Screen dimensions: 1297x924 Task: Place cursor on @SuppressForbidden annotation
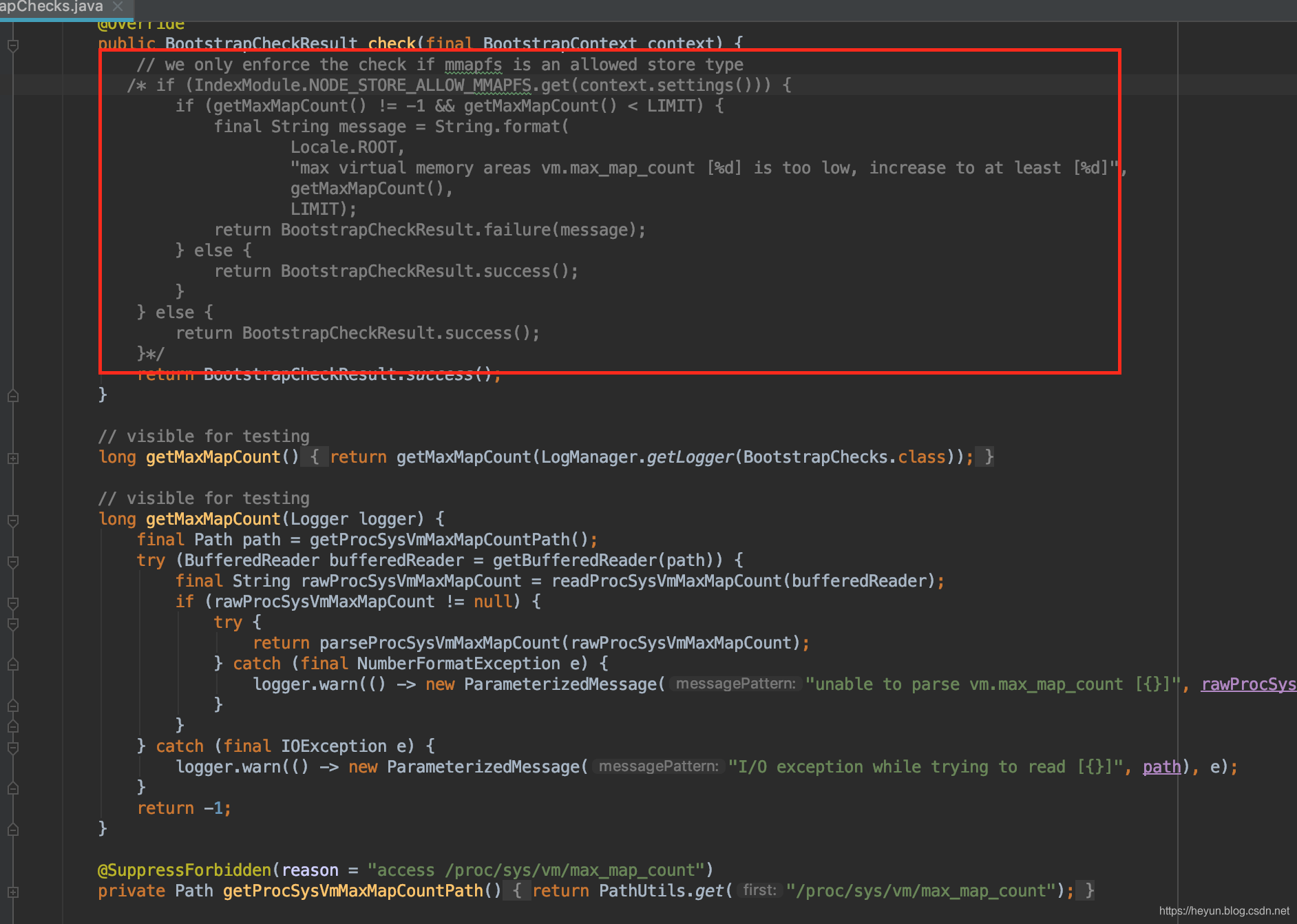[x=184, y=870]
